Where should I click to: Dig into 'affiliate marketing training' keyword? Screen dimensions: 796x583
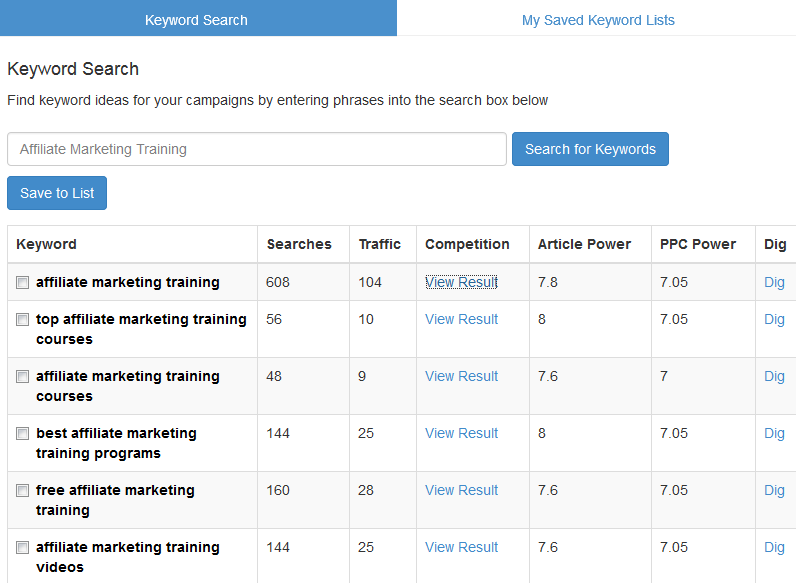coord(774,282)
